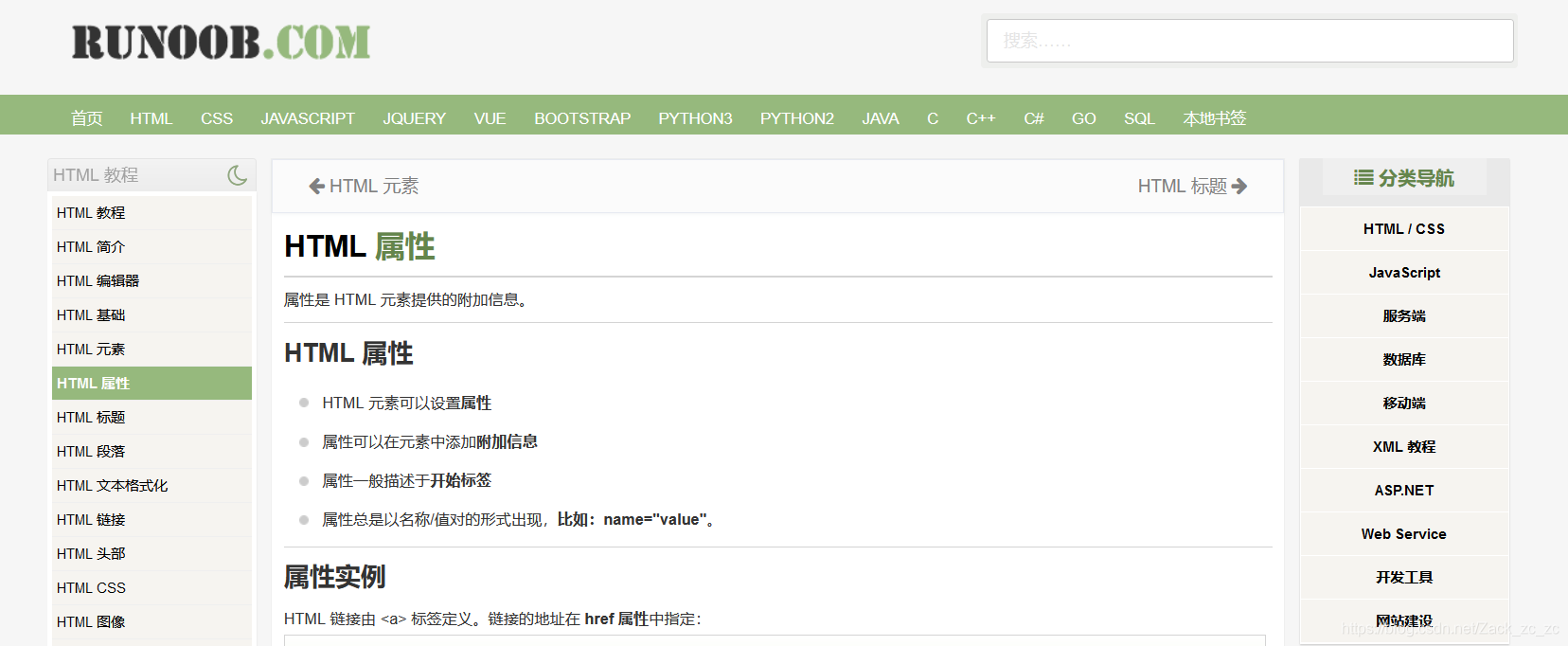Go to next chapter HTML 标题 link
Viewport: 1568px width, 646px height.
pos(1192,187)
